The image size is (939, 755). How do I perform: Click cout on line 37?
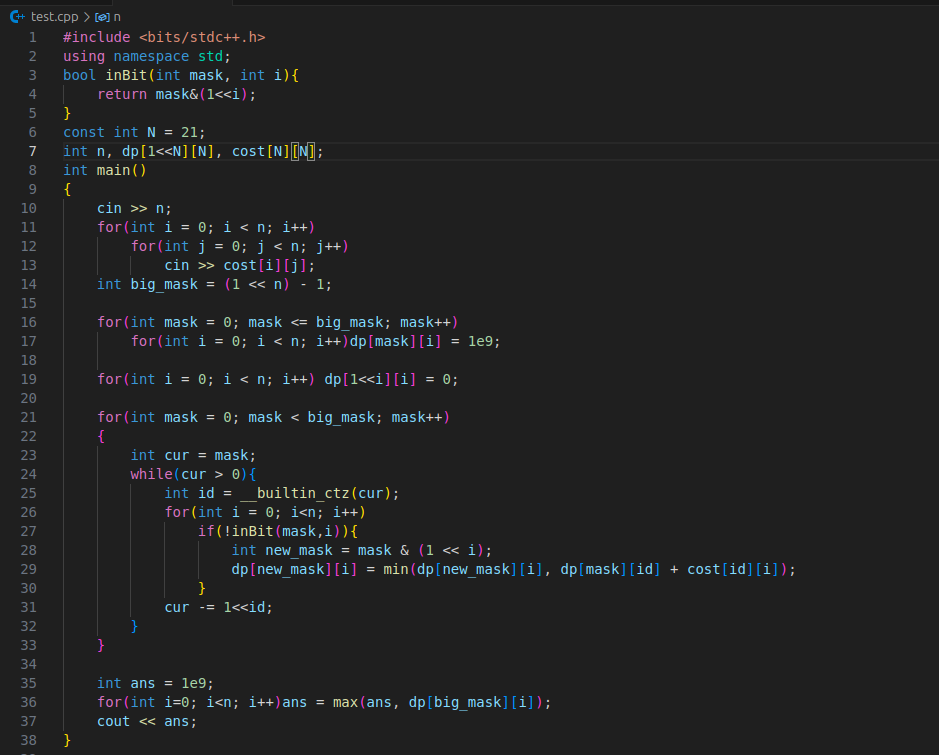coord(113,722)
